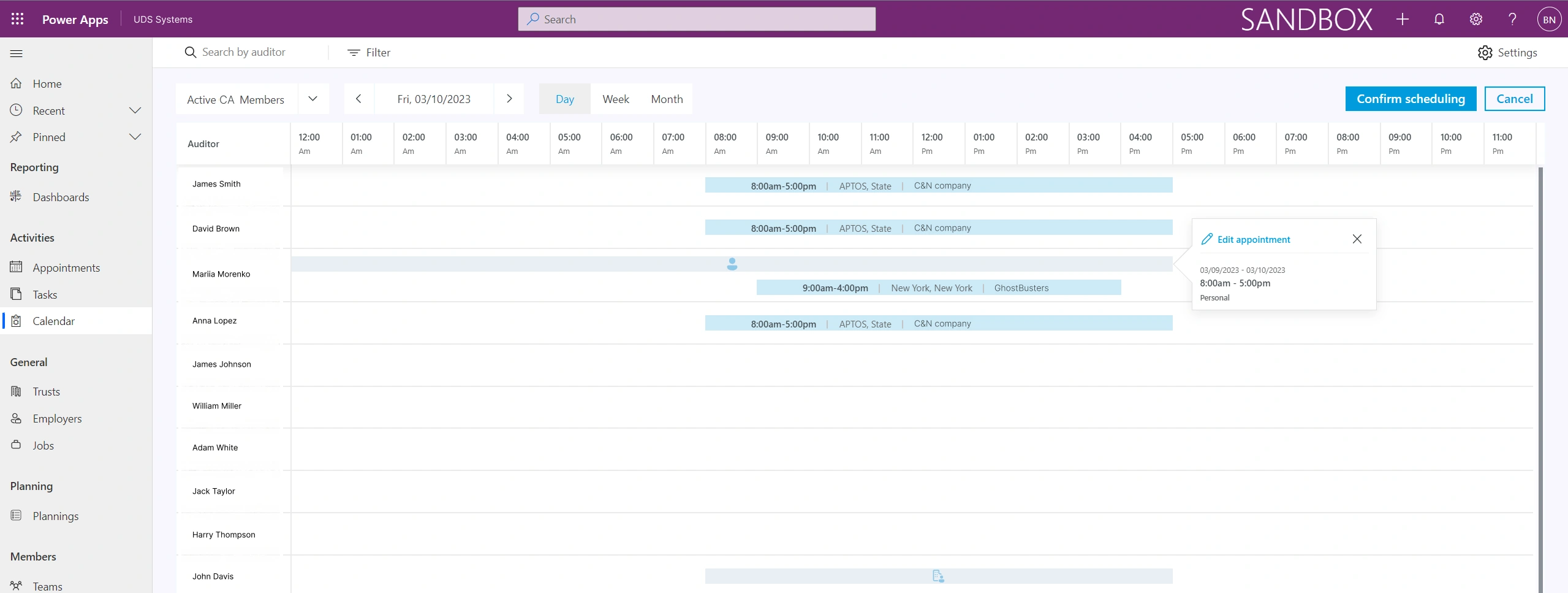Click the Edit appointment pencil icon

tap(1206, 239)
